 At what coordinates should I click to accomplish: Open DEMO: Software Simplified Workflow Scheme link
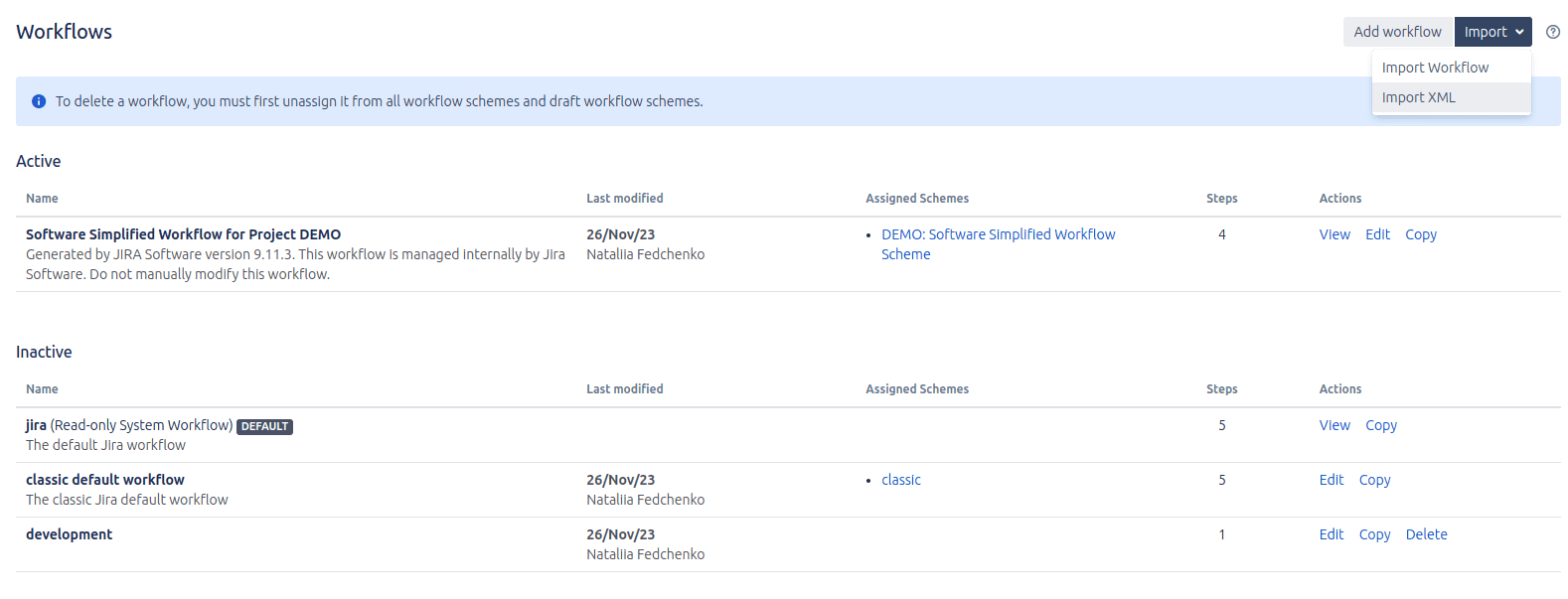(x=998, y=244)
